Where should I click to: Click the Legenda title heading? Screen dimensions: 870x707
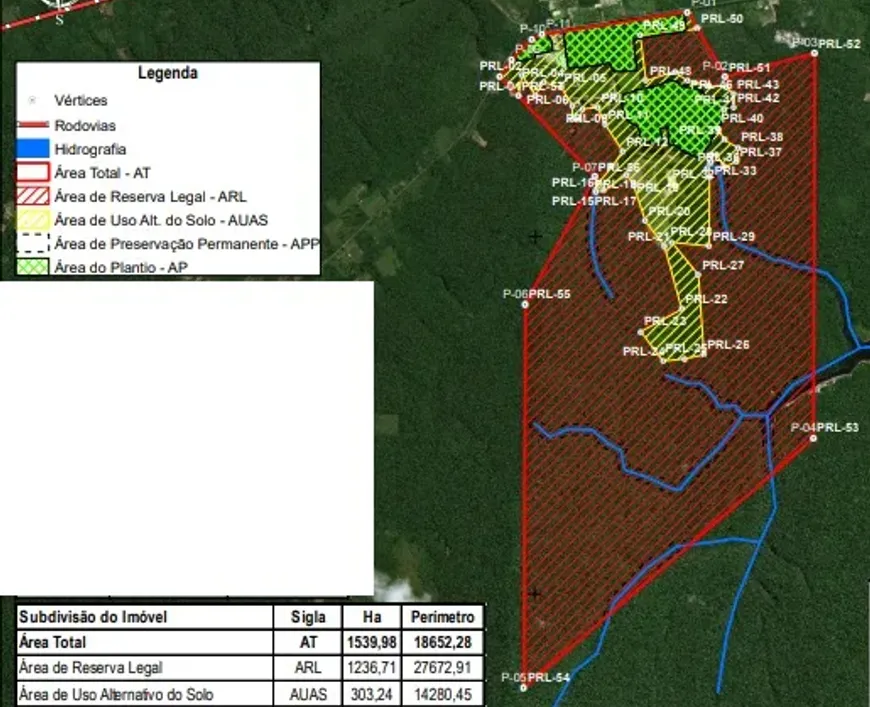point(167,73)
